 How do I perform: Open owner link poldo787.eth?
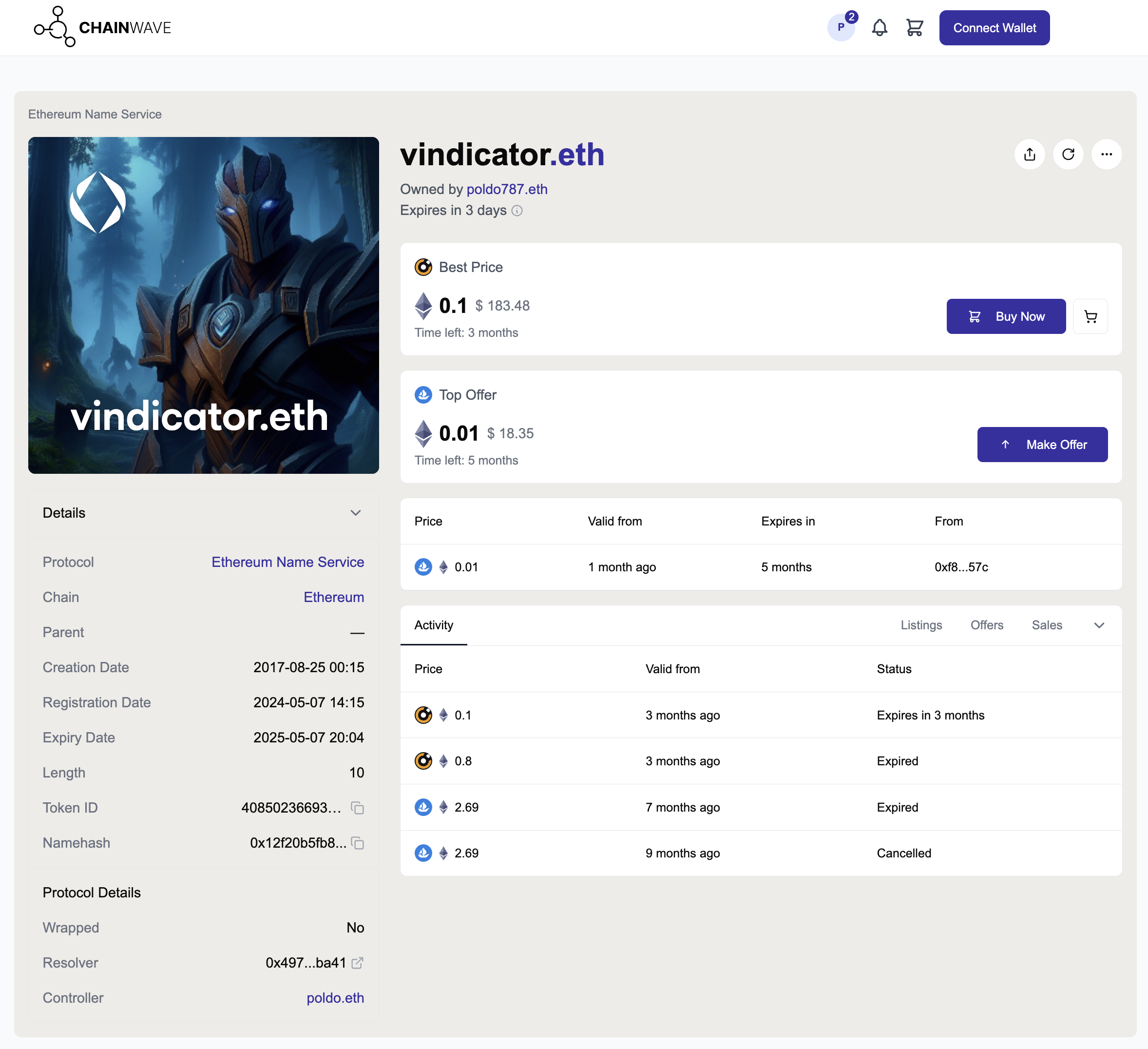click(507, 189)
